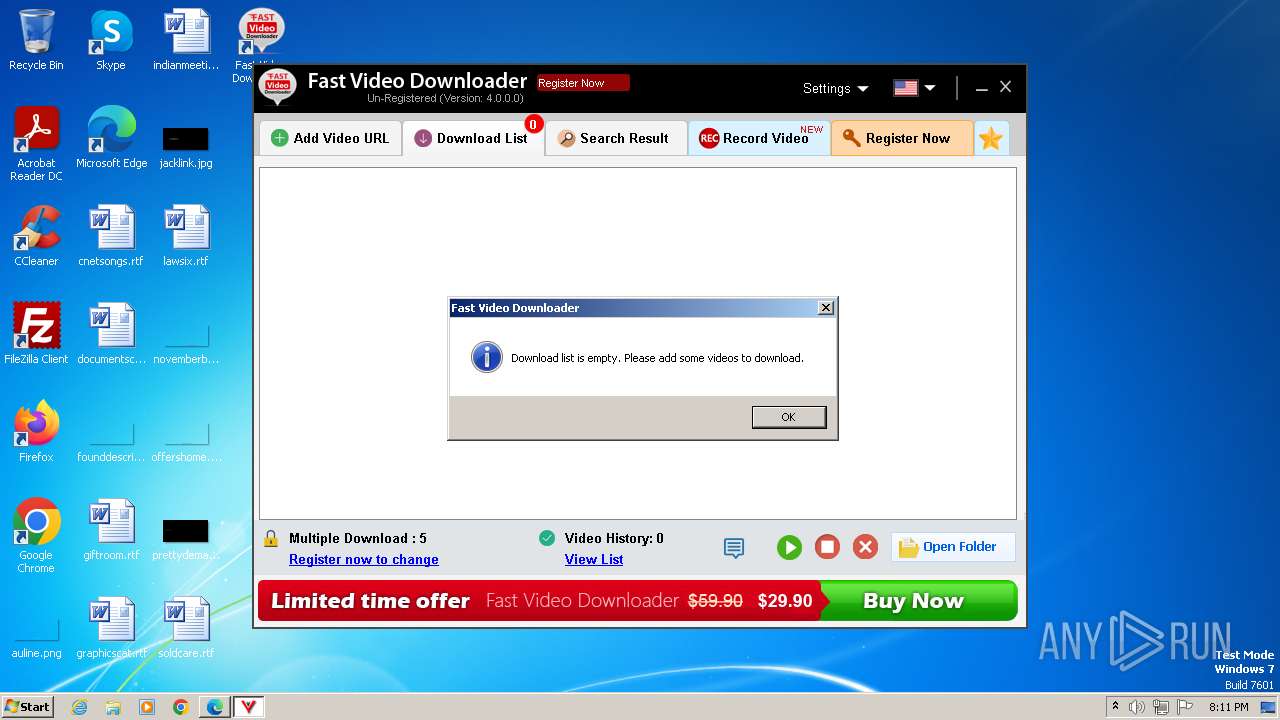Click the red X remove download icon
This screenshot has width=1280, height=720.
[x=865, y=547]
